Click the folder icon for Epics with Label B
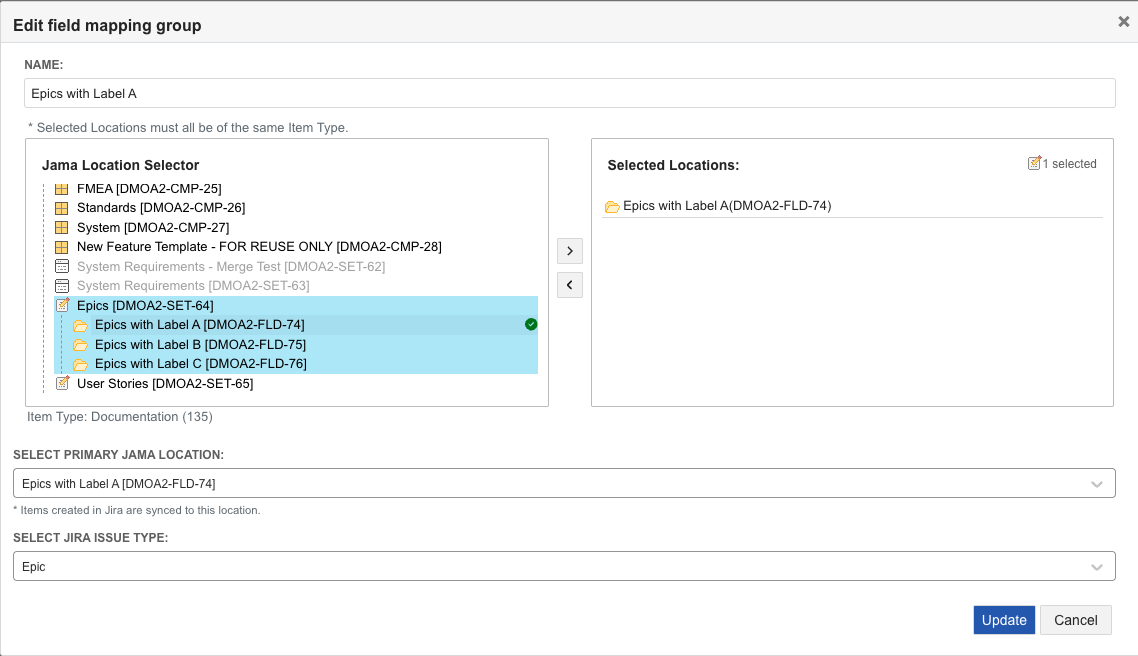Image resolution: width=1138 pixels, height=656 pixels. pyautogui.click(x=80, y=344)
